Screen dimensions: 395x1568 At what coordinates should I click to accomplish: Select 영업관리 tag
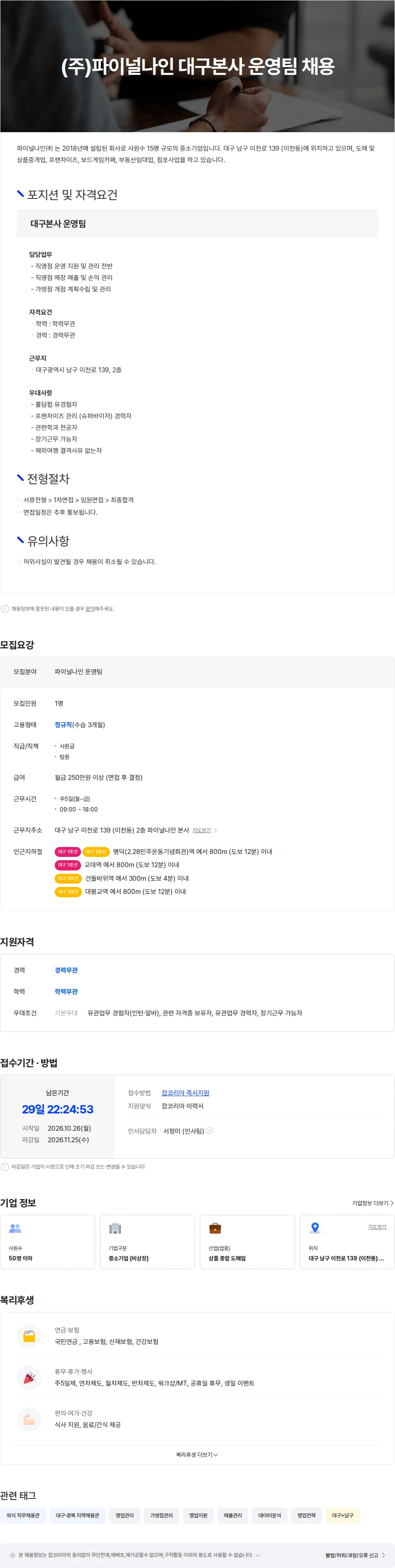click(125, 1516)
